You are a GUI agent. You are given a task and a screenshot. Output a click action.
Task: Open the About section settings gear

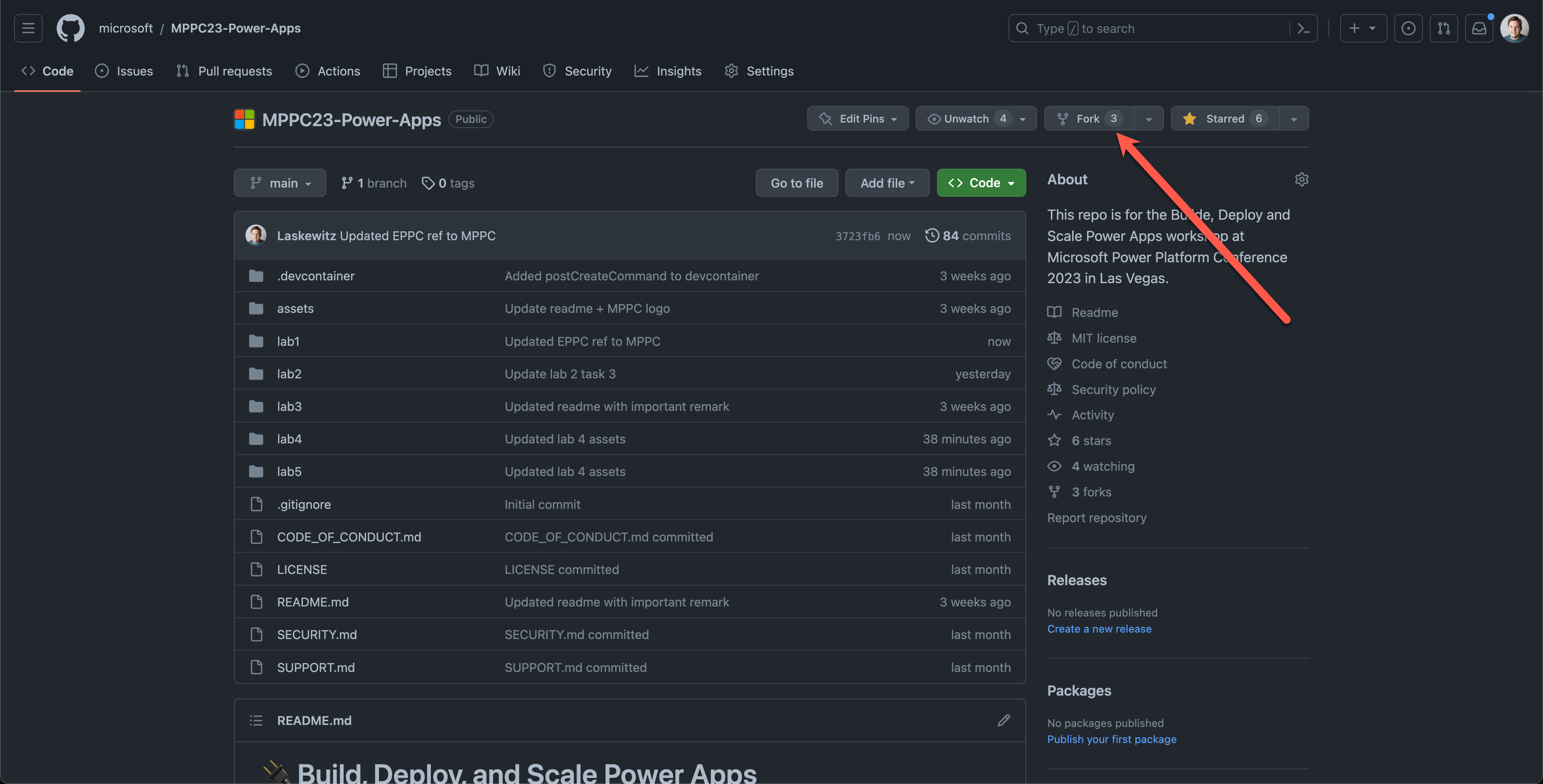click(x=1302, y=179)
